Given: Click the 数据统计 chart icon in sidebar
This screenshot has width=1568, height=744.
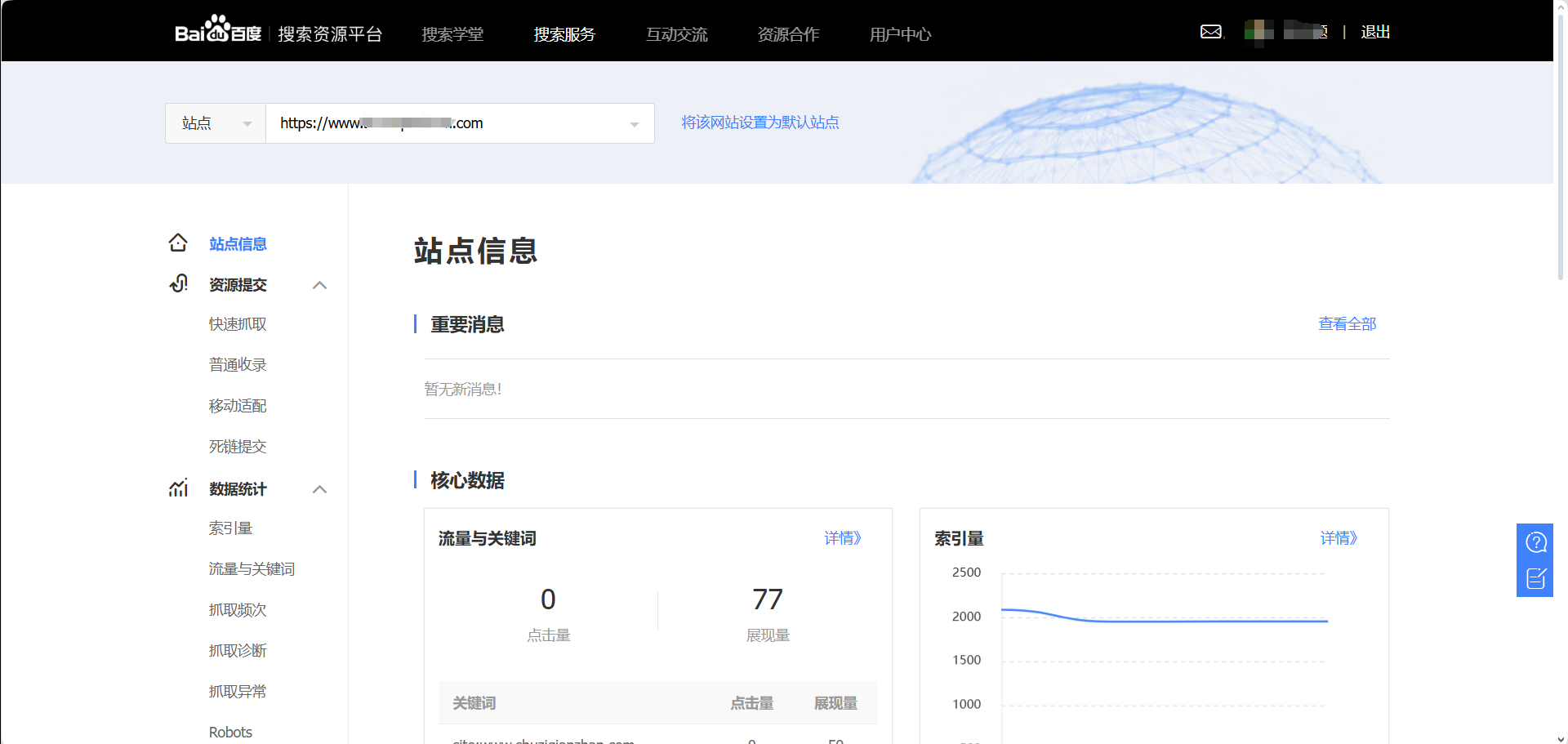Looking at the screenshot, I should click(x=178, y=488).
